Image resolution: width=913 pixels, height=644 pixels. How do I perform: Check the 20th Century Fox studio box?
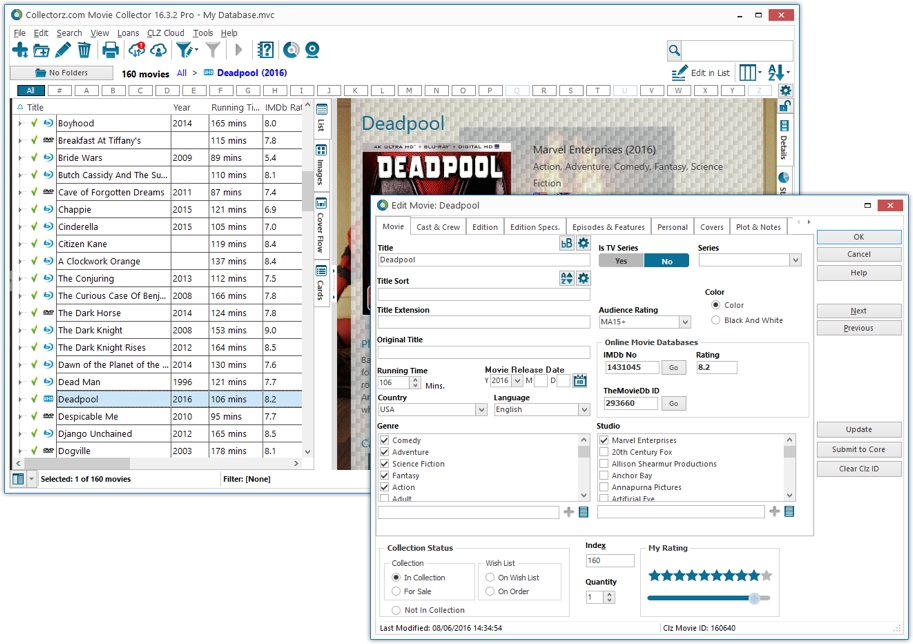pyautogui.click(x=604, y=452)
